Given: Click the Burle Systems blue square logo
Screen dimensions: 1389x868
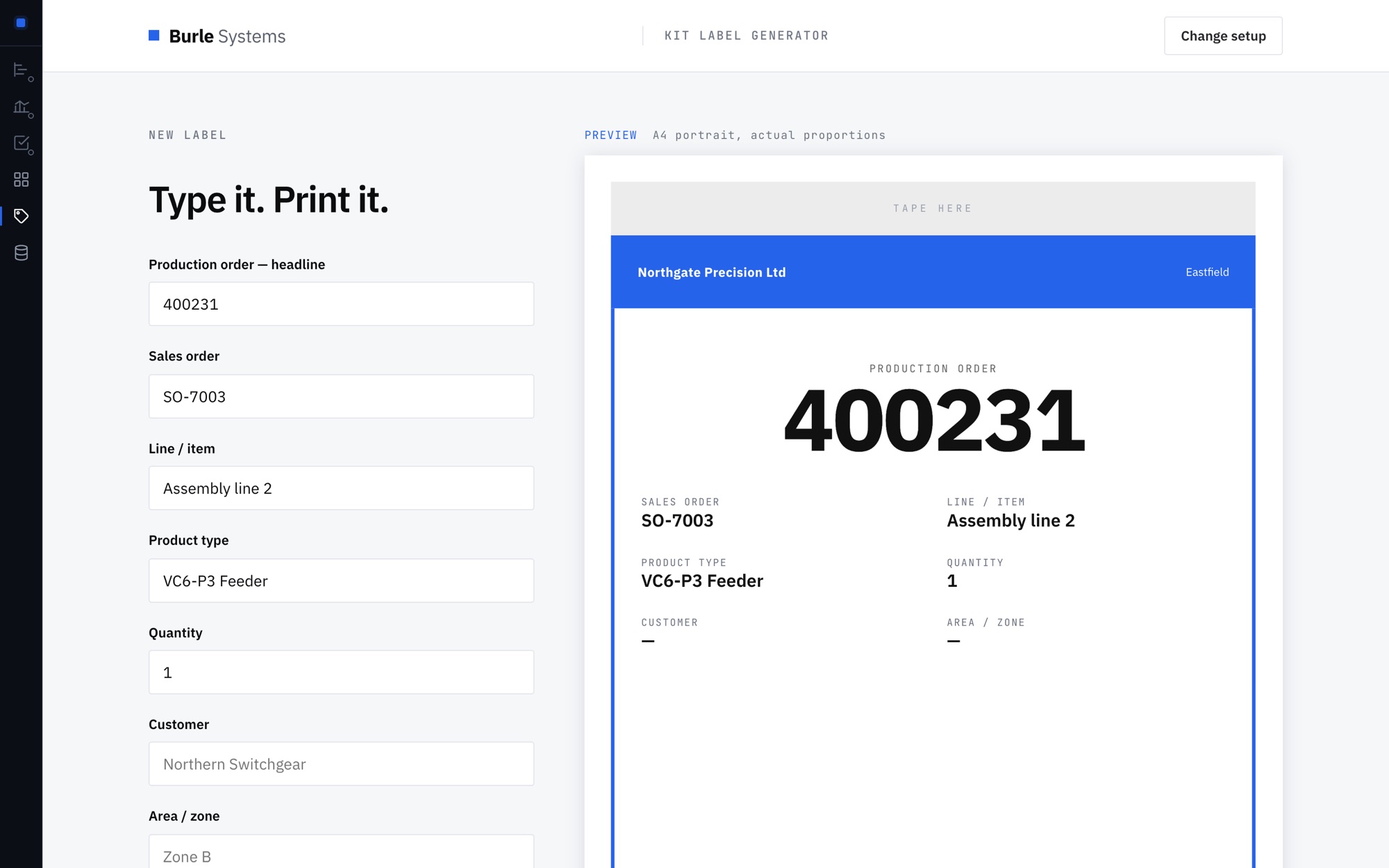Looking at the screenshot, I should point(154,35).
